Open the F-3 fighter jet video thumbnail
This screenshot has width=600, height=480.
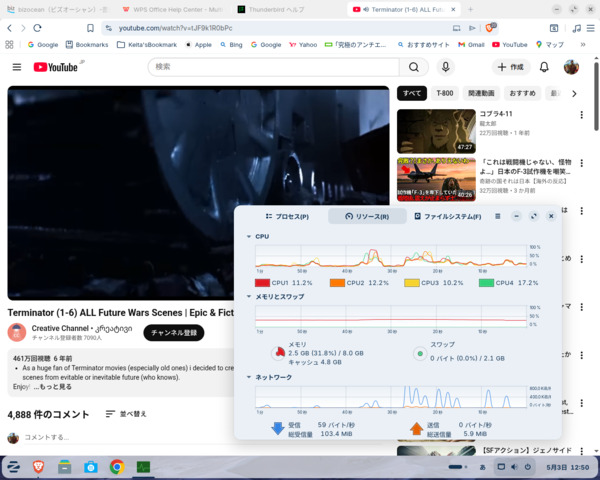pos(436,179)
